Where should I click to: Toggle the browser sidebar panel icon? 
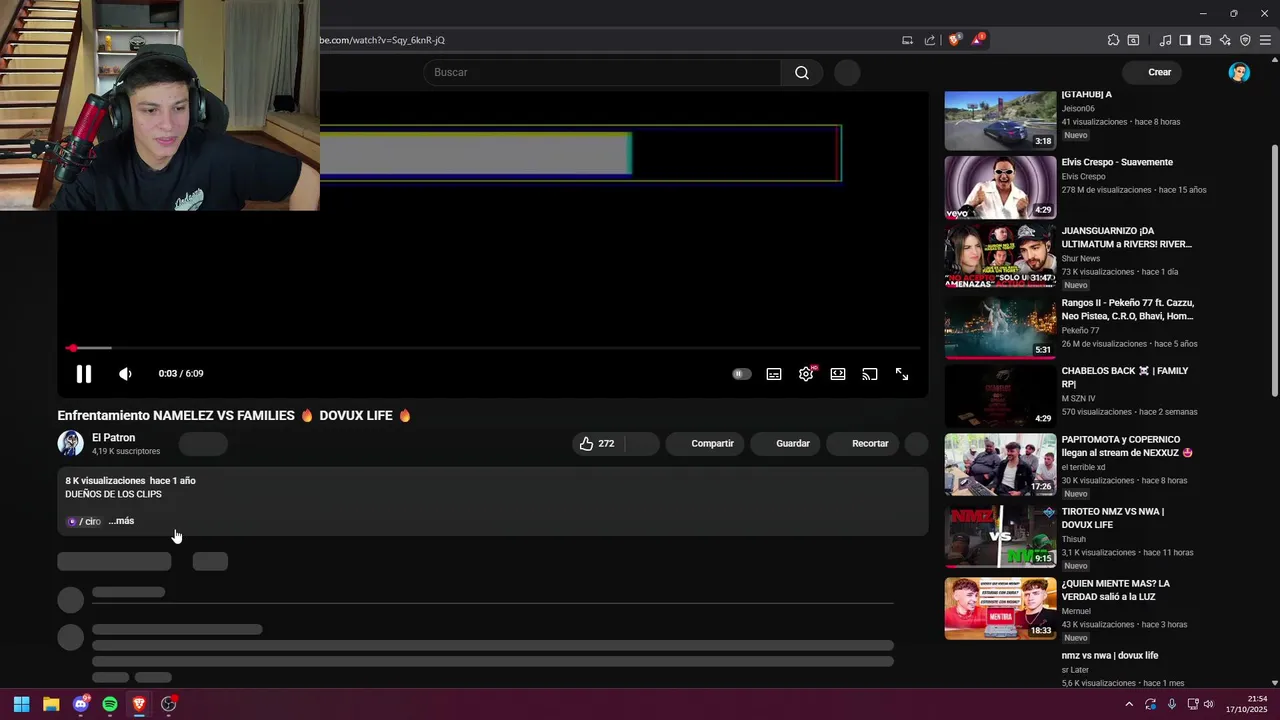pyautogui.click(x=1185, y=40)
